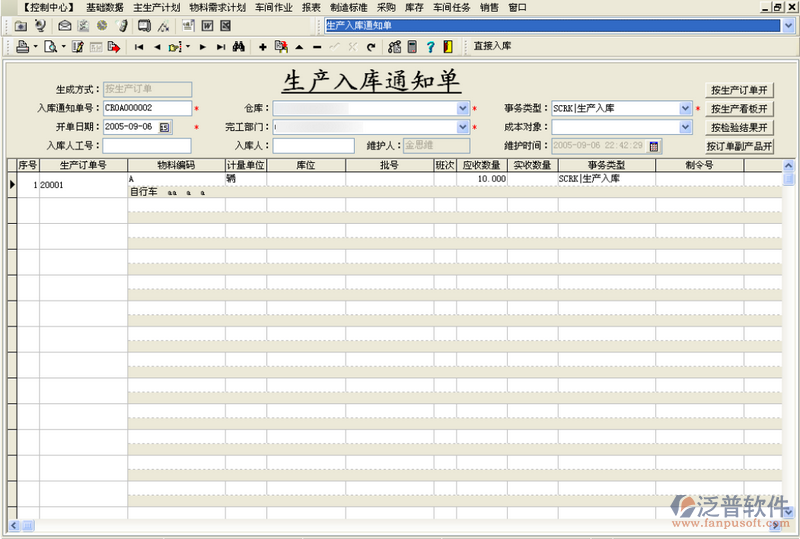Click the print icon in the toolbar
This screenshot has width=800, height=539.
point(22,46)
